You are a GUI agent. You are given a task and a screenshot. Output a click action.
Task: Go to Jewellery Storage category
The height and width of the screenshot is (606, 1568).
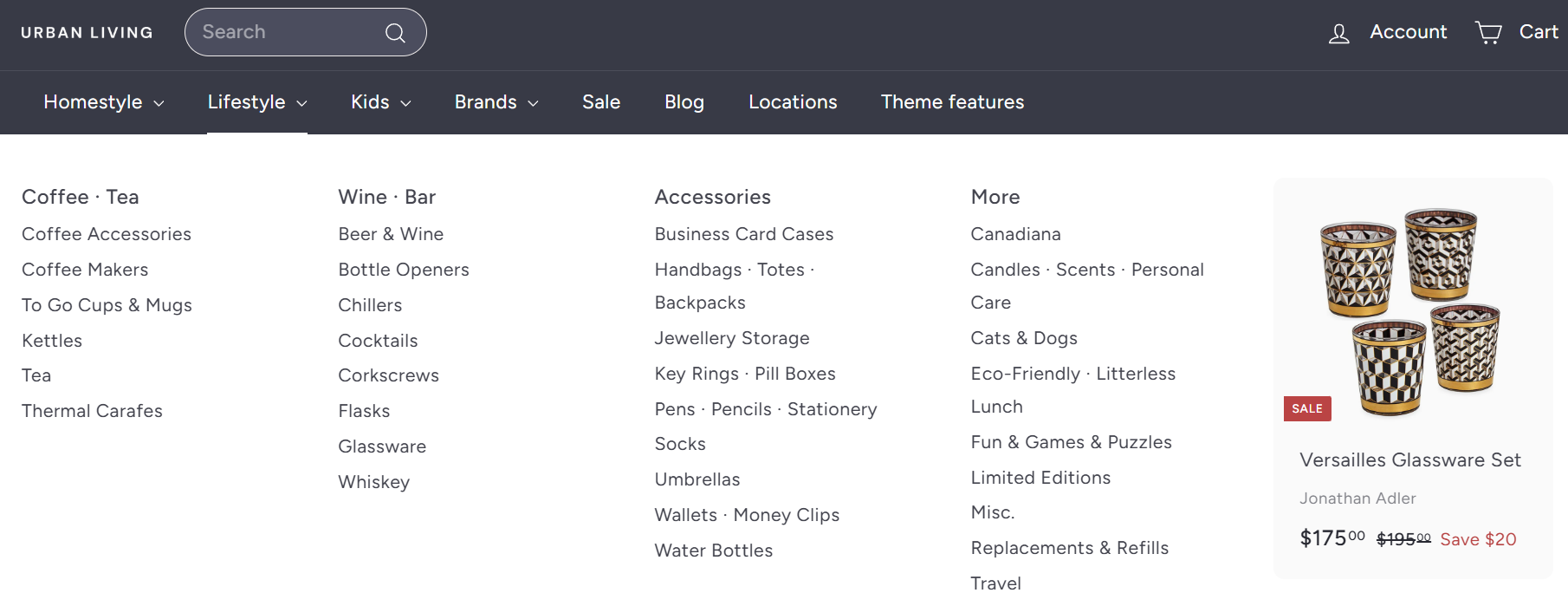732,338
